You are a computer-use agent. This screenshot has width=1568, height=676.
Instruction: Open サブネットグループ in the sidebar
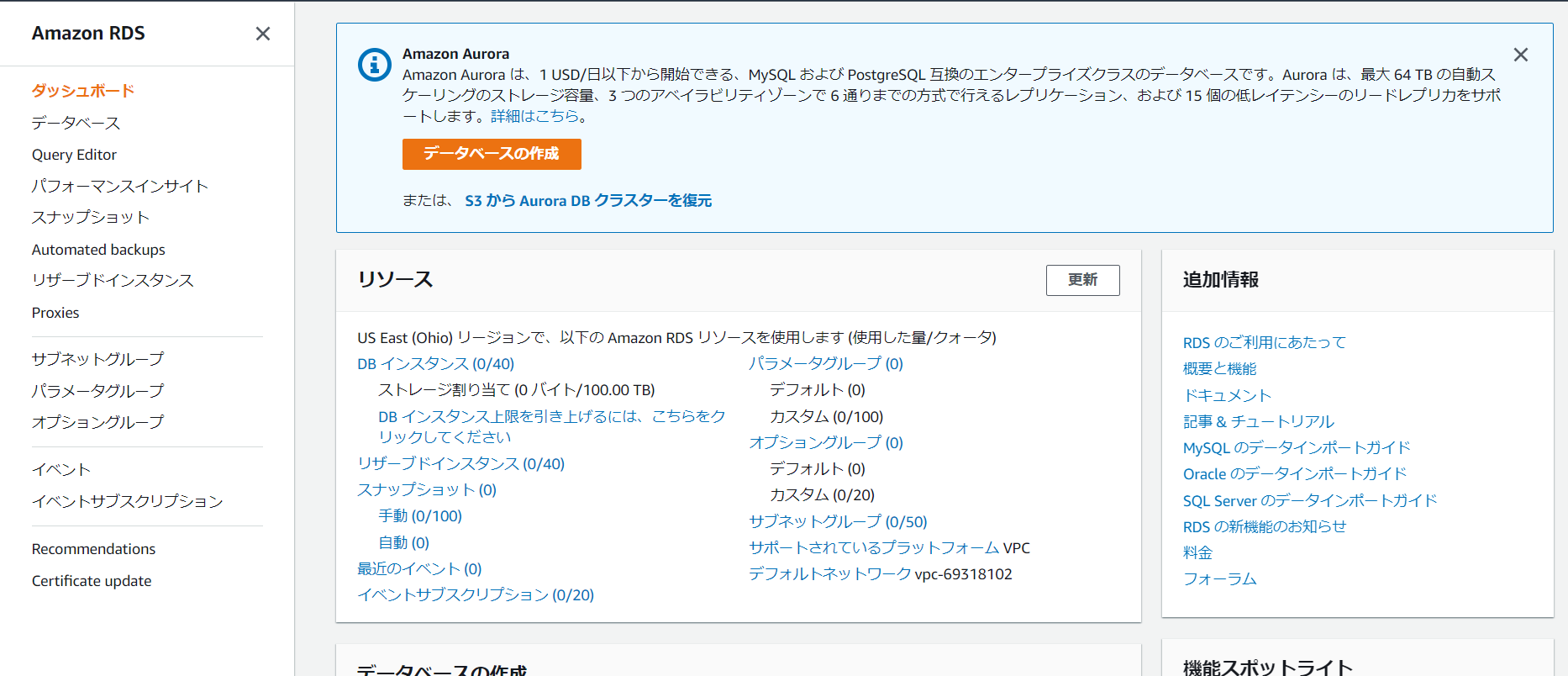click(97, 359)
